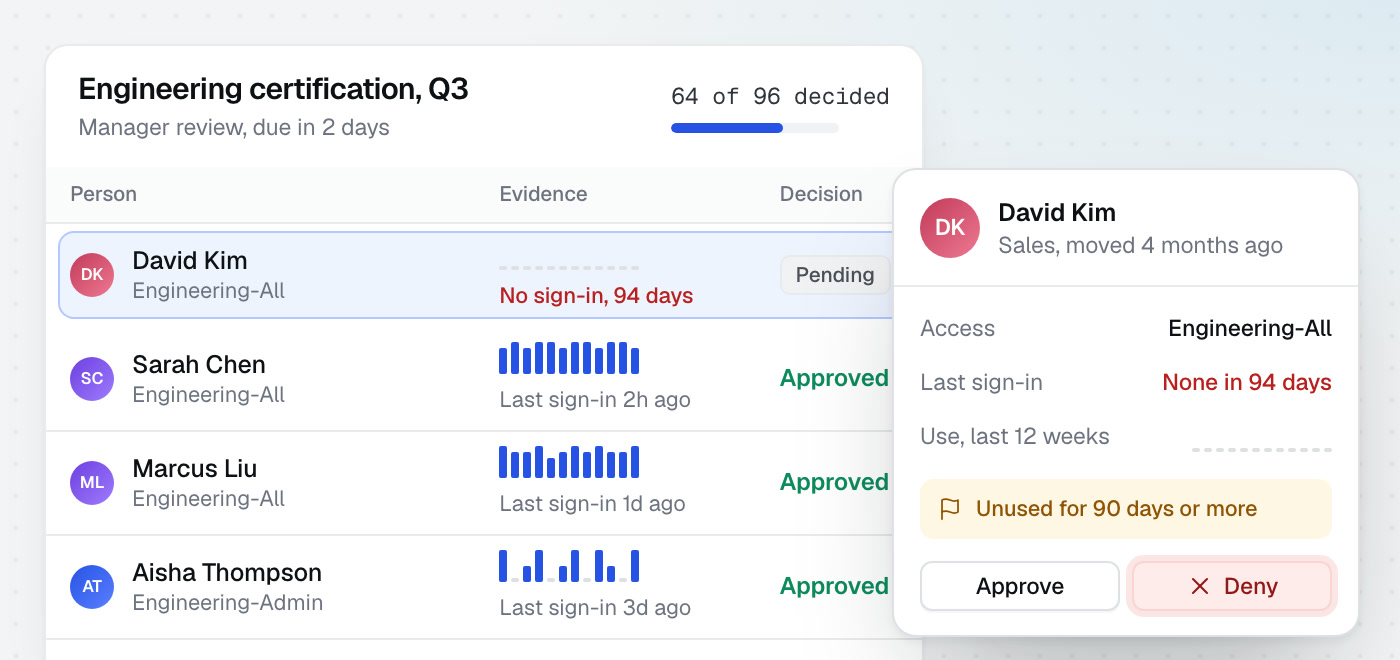Viewport: 1400px width, 660px height.
Task: Click the Engineering-Admin group label
Action: pyautogui.click(x=227, y=603)
